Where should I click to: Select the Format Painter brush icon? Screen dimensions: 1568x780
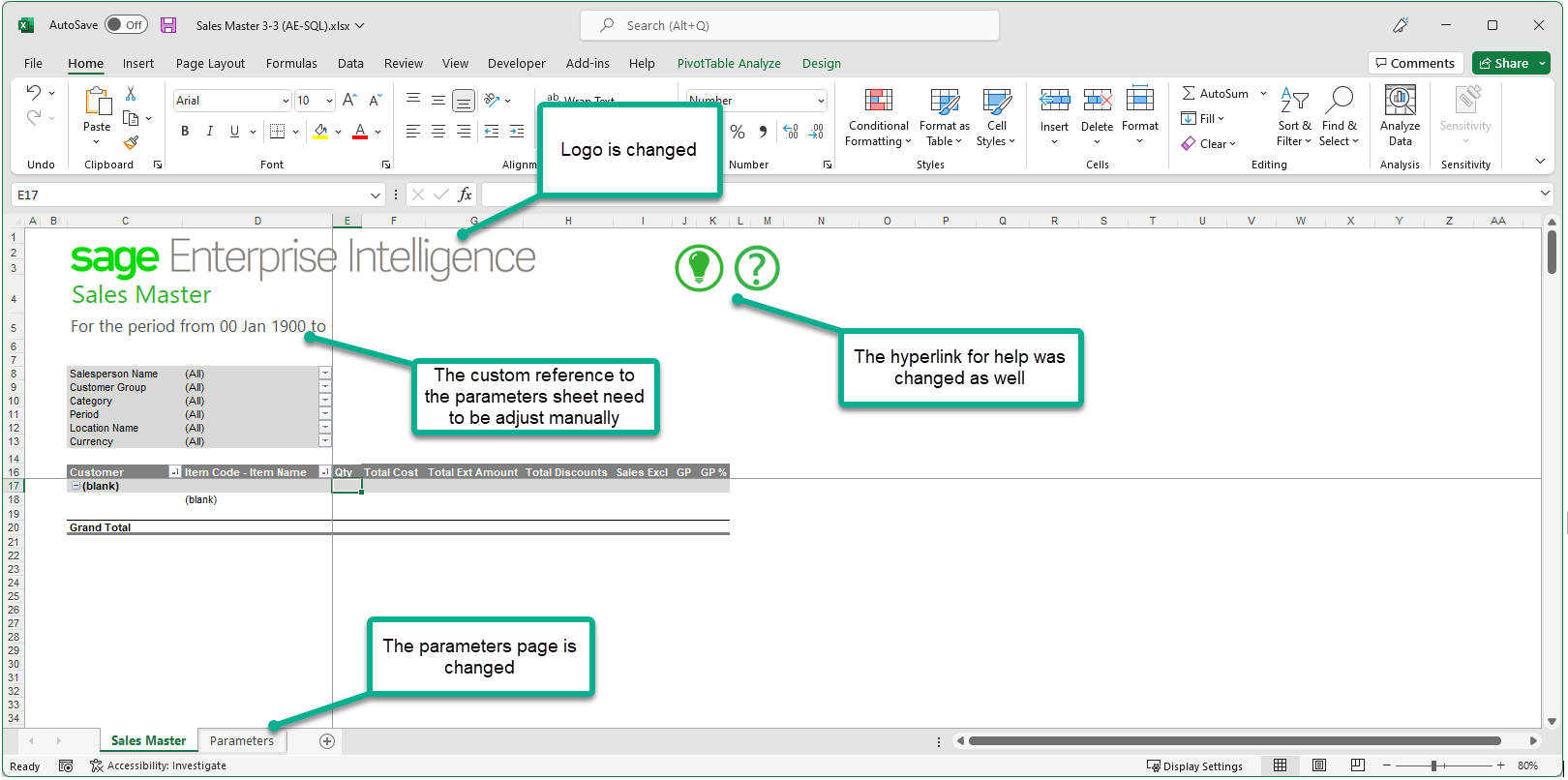pyautogui.click(x=131, y=143)
